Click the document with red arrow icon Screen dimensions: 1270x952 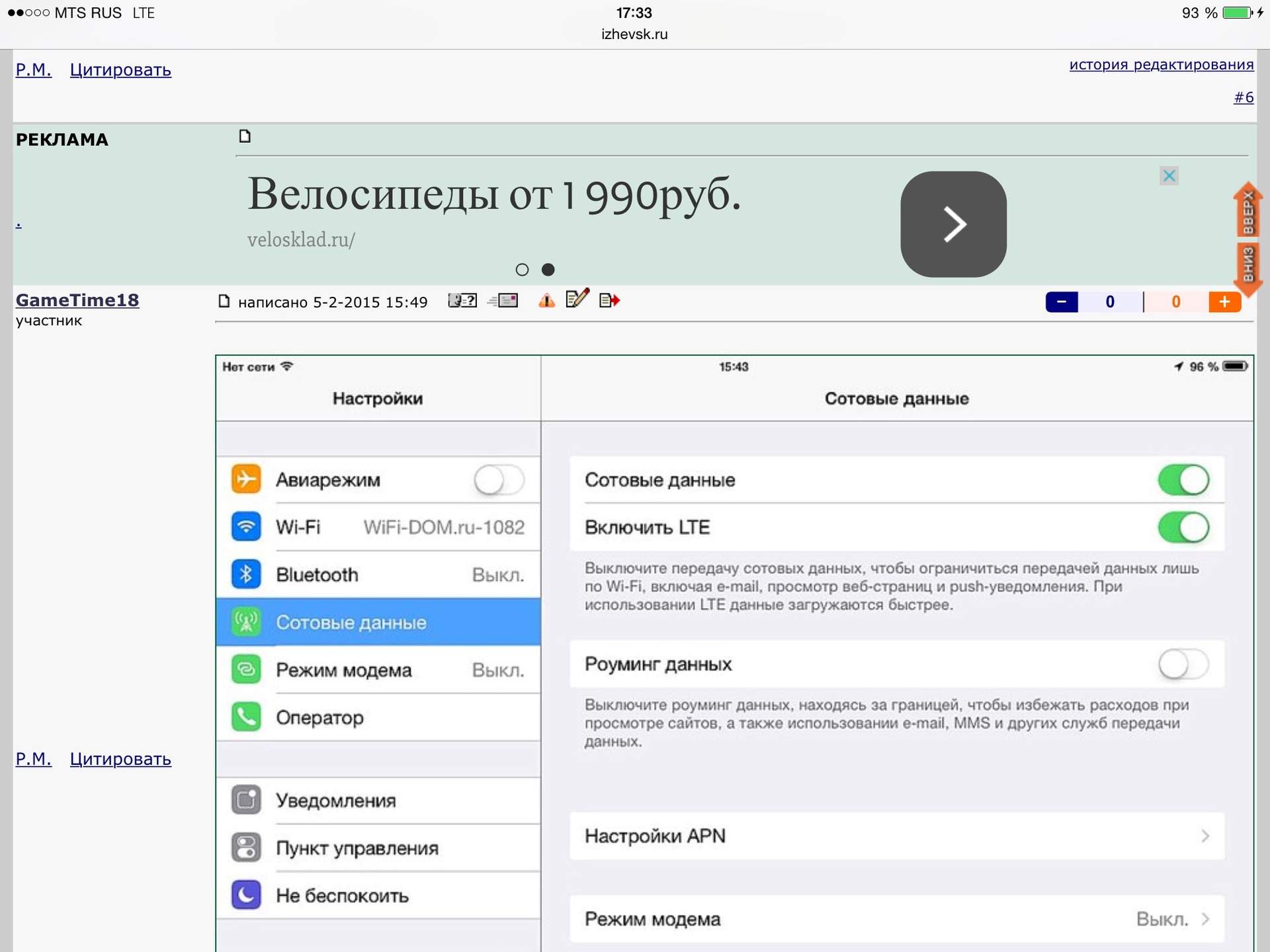[x=609, y=301]
